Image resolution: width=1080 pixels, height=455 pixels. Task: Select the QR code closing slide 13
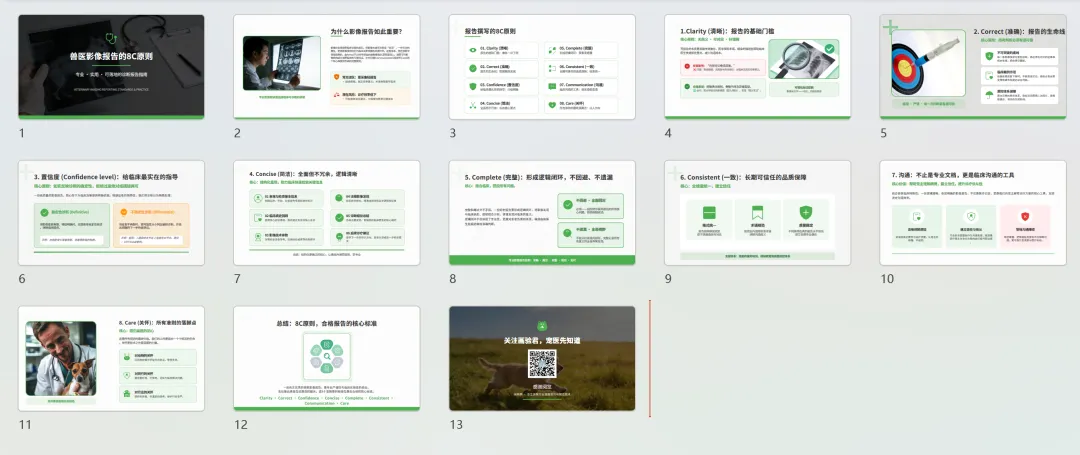point(542,359)
